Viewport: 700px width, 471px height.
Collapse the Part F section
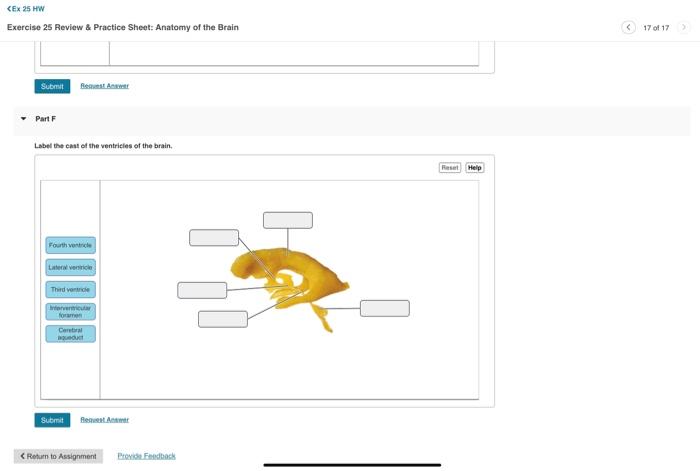24,119
